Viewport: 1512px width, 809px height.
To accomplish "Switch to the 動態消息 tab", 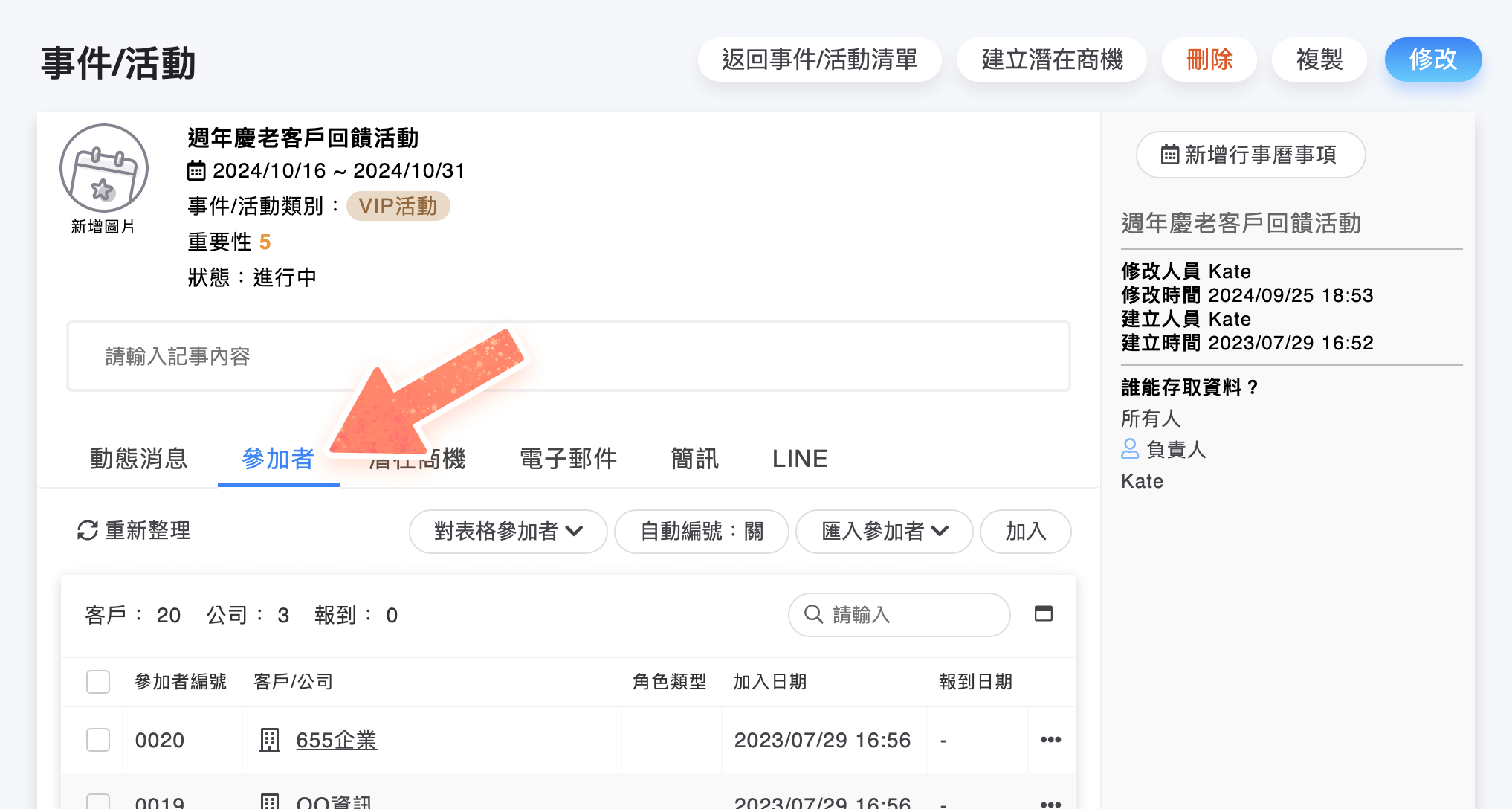I will (x=138, y=459).
